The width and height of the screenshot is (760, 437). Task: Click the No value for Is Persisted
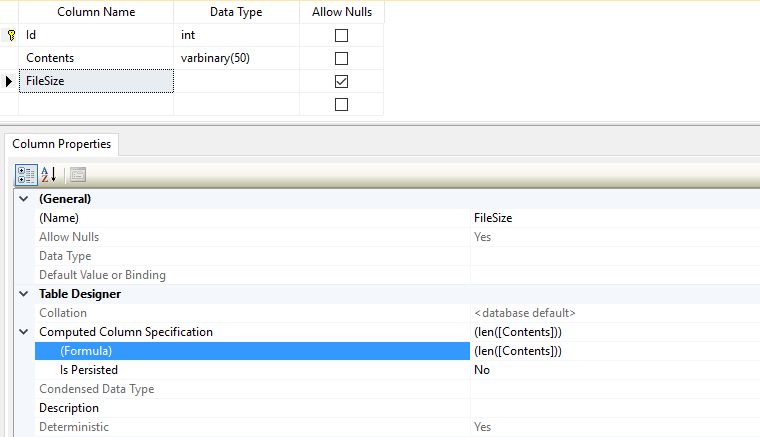(482, 370)
